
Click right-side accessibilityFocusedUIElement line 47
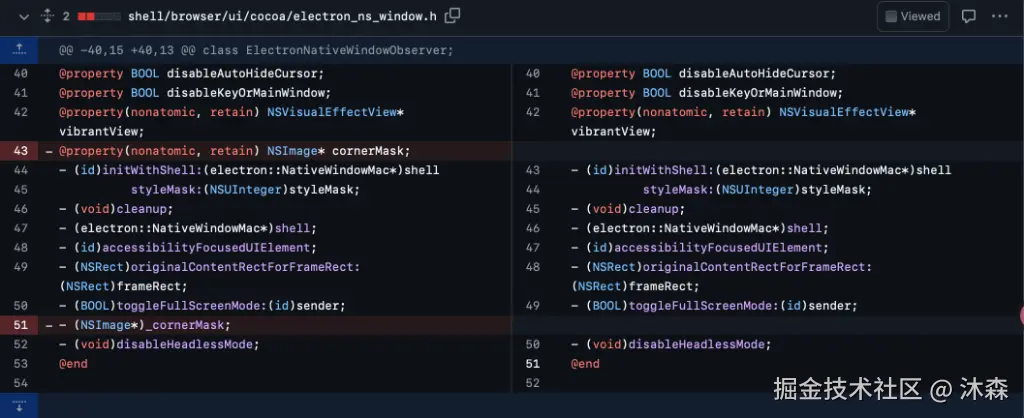(x=700, y=248)
